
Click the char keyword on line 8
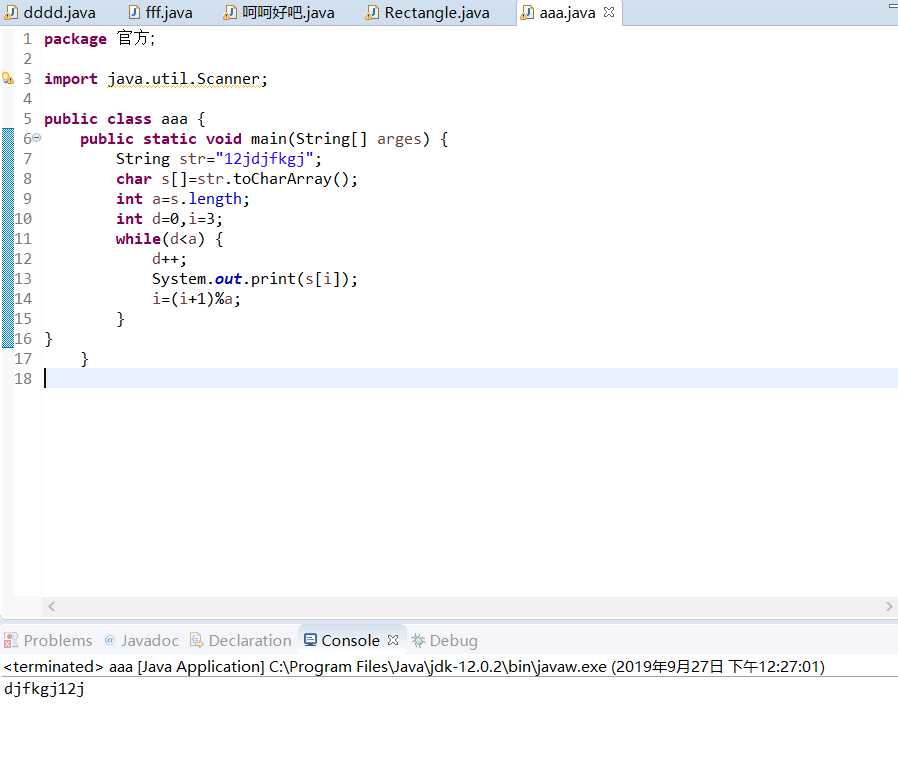[x=133, y=179]
